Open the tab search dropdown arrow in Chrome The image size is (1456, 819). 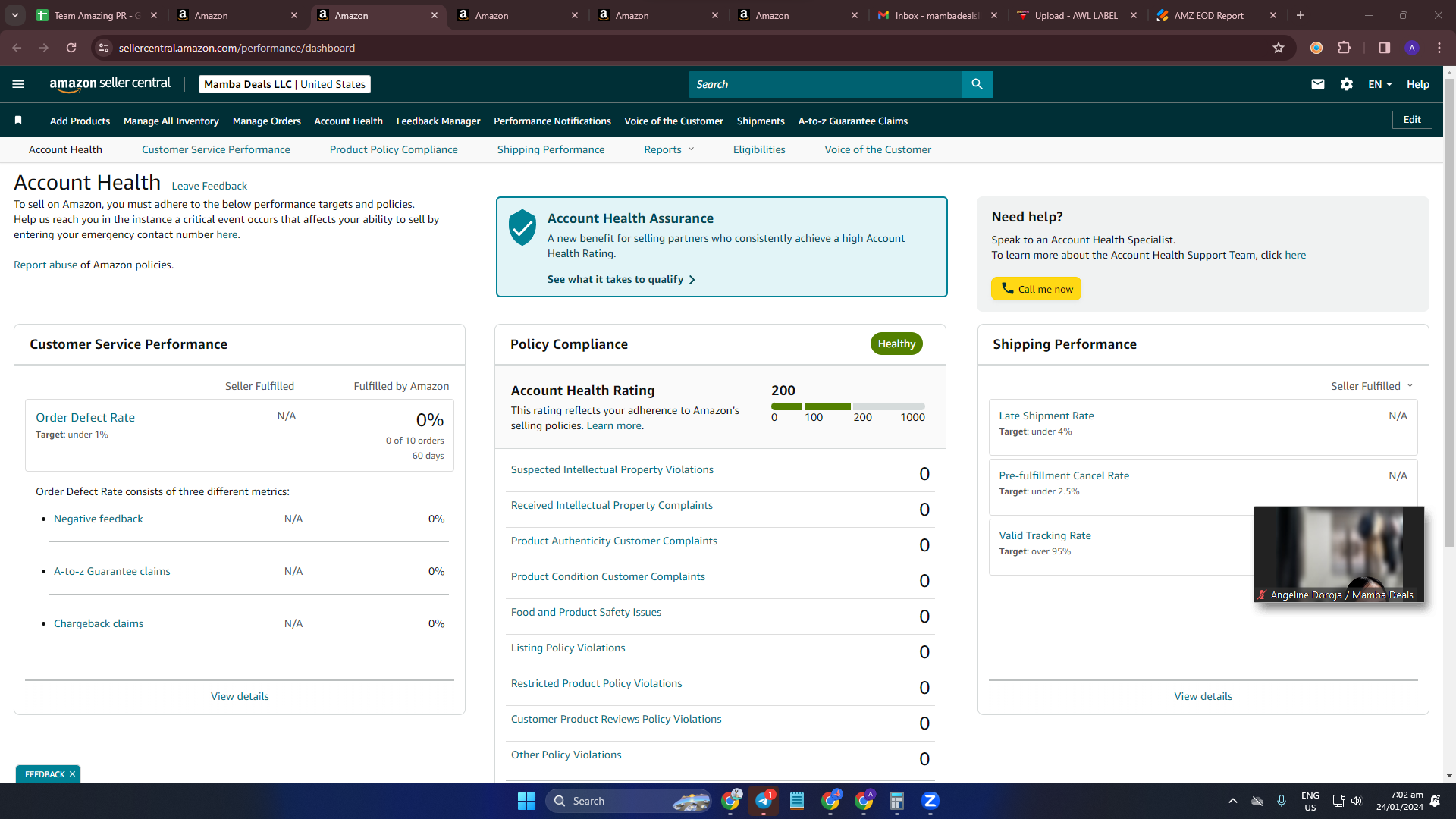click(15, 15)
